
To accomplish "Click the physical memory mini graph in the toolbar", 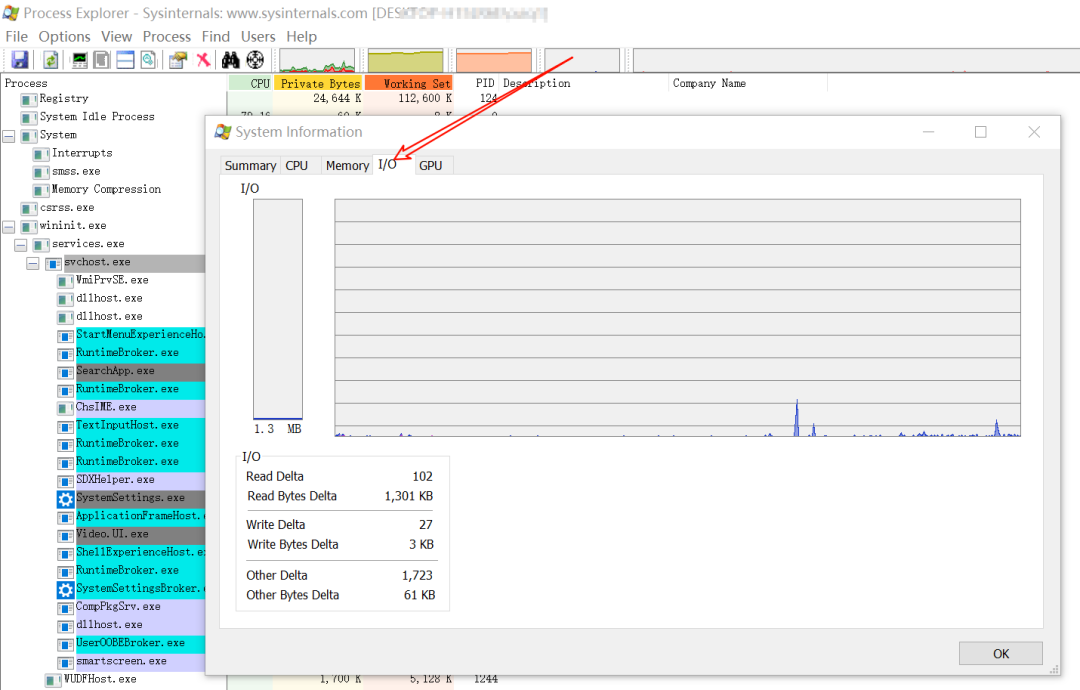I will 494,61.
